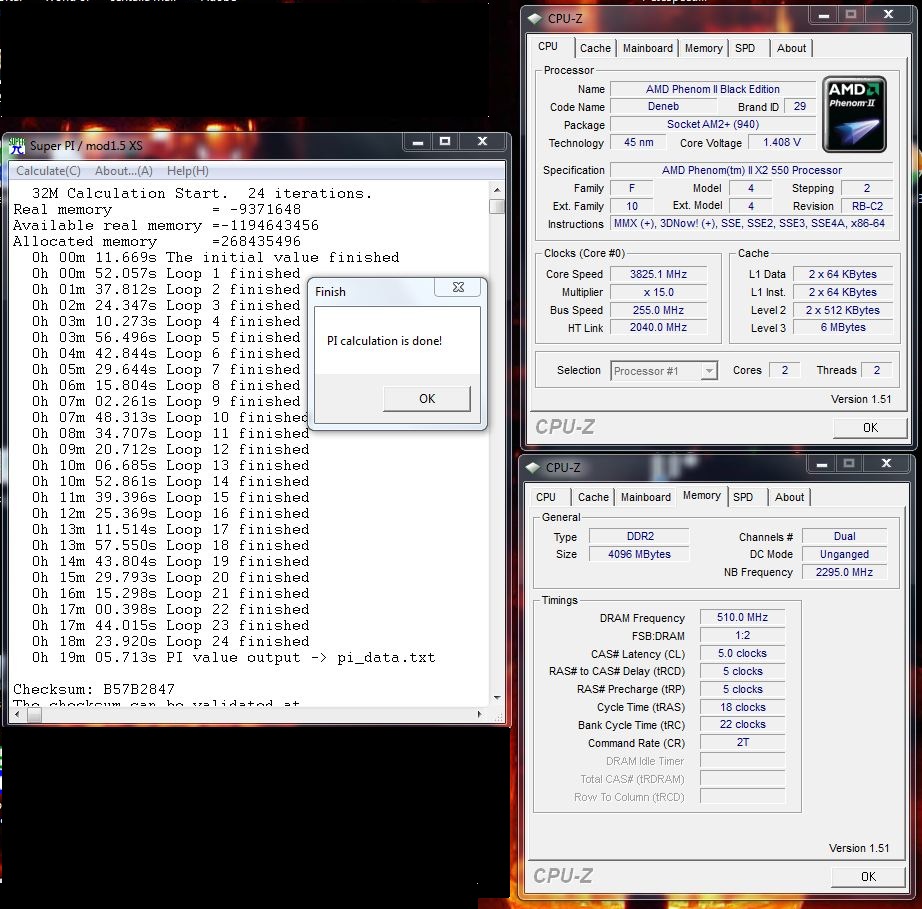Viewport: 922px width, 909px height.
Task: Click the FSB:DRAM 1:2 ratio value
Action: pyautogui.click(x=742, y=636)
